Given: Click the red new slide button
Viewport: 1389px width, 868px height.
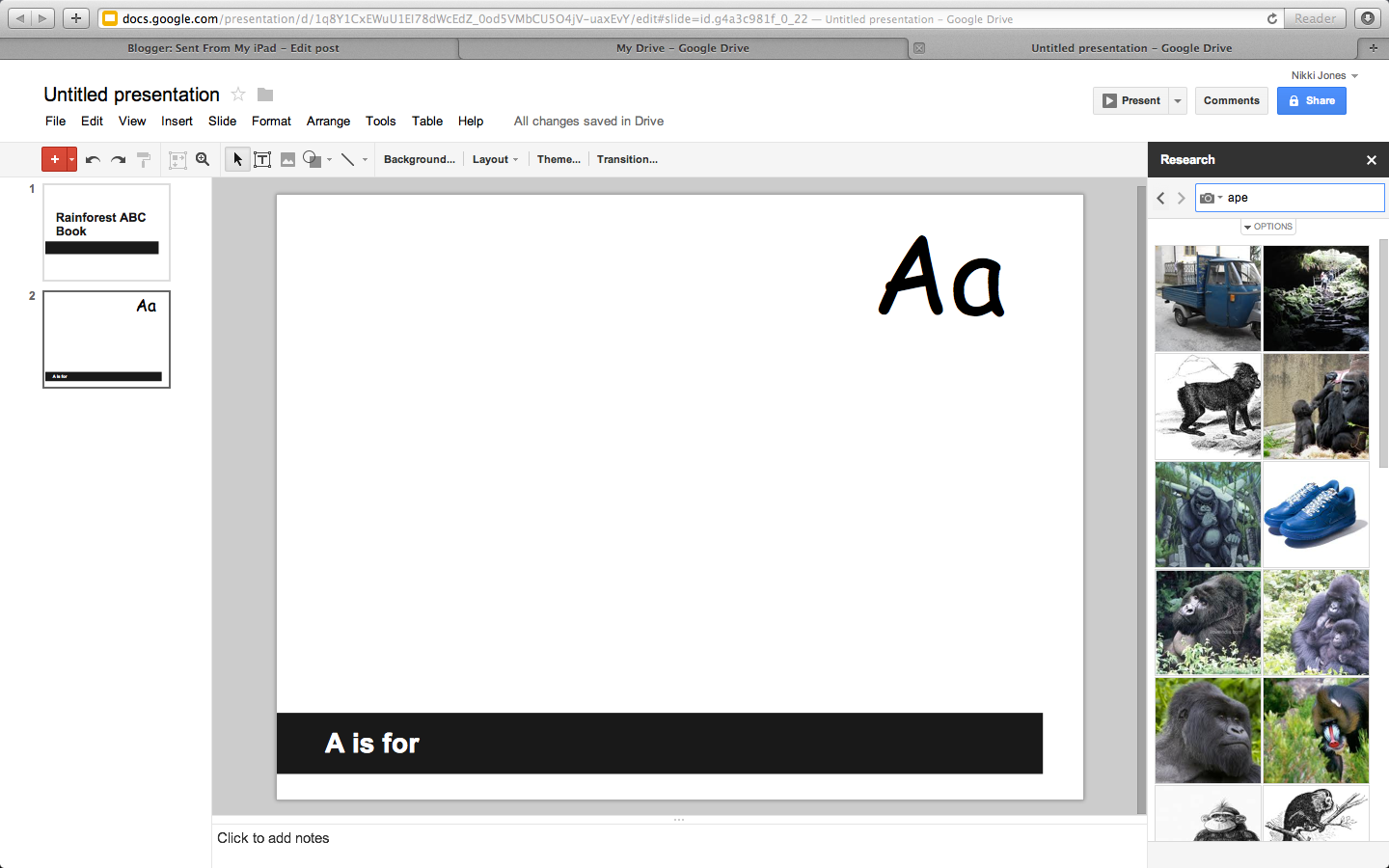Looking at the screenshot, I should point(55,159).
